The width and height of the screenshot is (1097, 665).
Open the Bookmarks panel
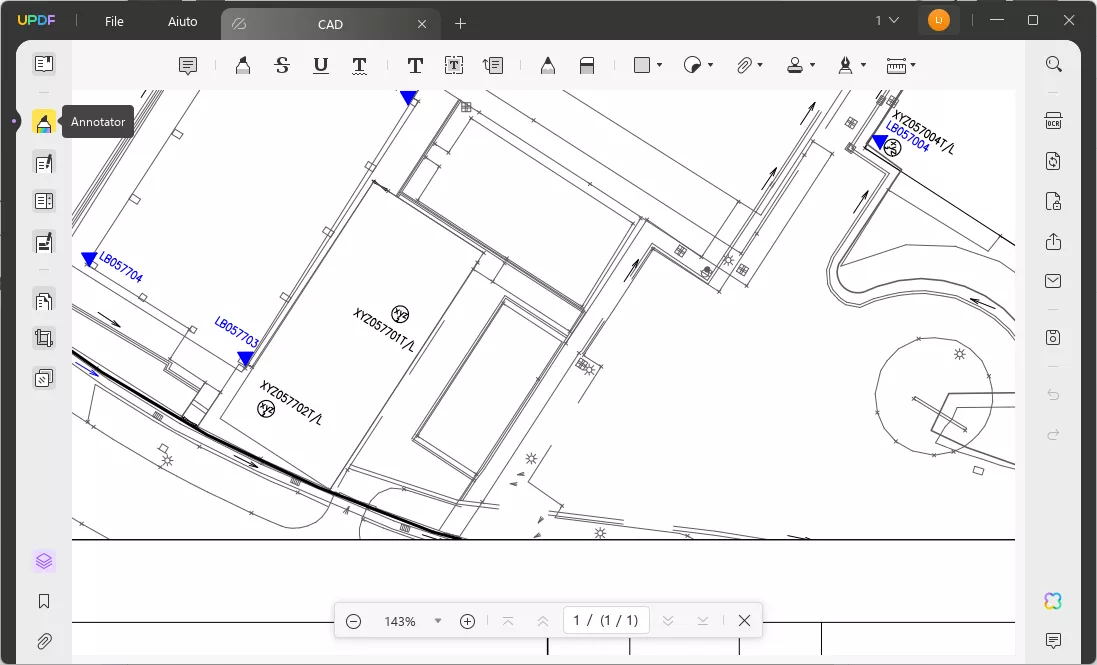click(43, 601)
